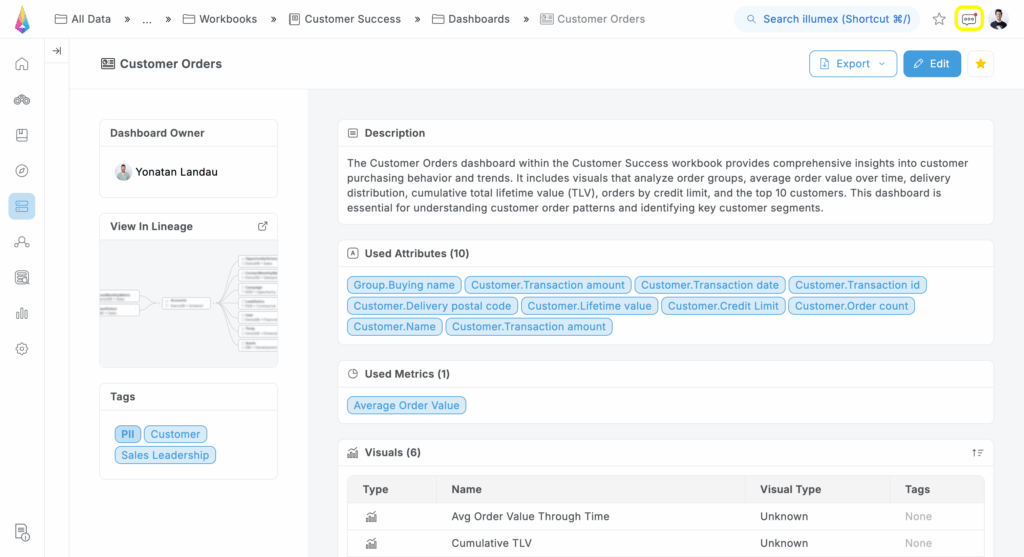Screen dimensions: 1024x557
Task: Toggle the yellow star favorite button
Action: (980, 64)
